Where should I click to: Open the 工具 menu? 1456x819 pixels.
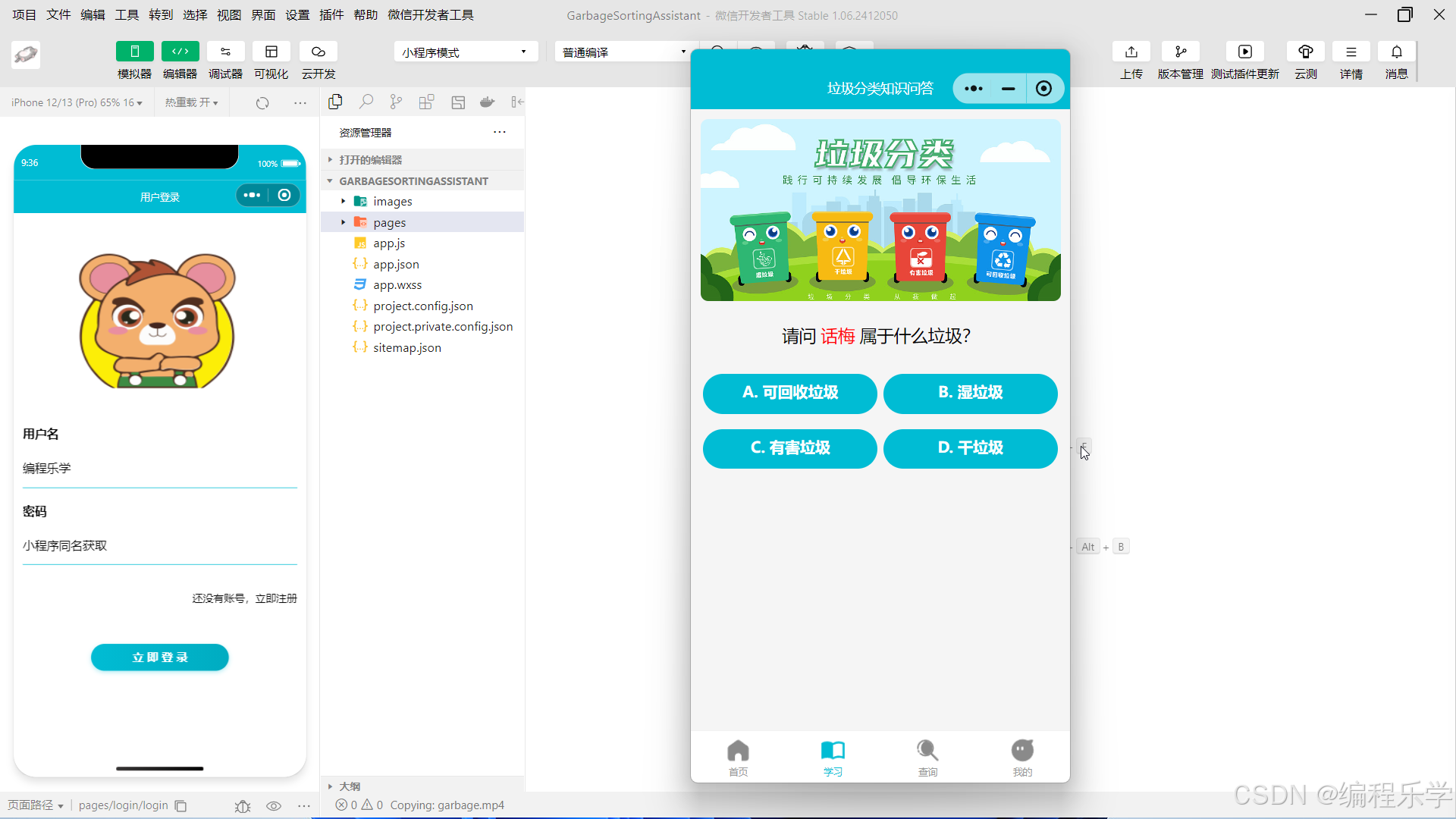click(127, 14)
